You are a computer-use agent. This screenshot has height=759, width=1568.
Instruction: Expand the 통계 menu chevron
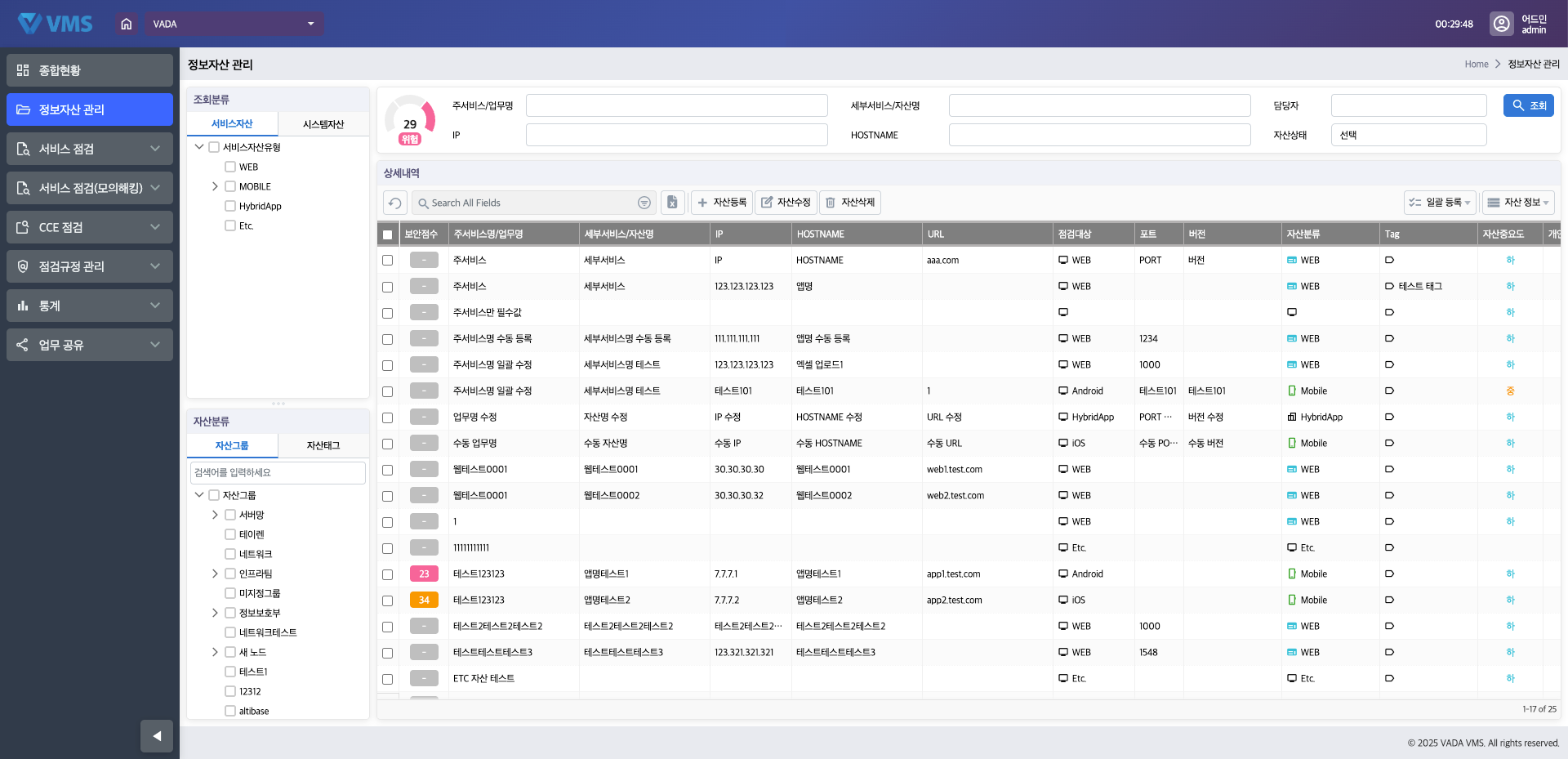pyautogui.click(x=155, y=306)
